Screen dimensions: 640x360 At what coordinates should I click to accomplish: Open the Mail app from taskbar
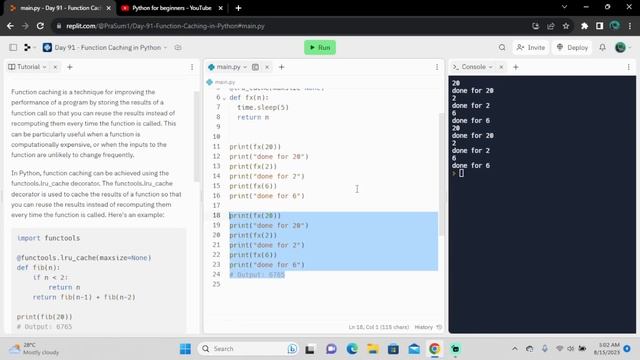[414, 349]
